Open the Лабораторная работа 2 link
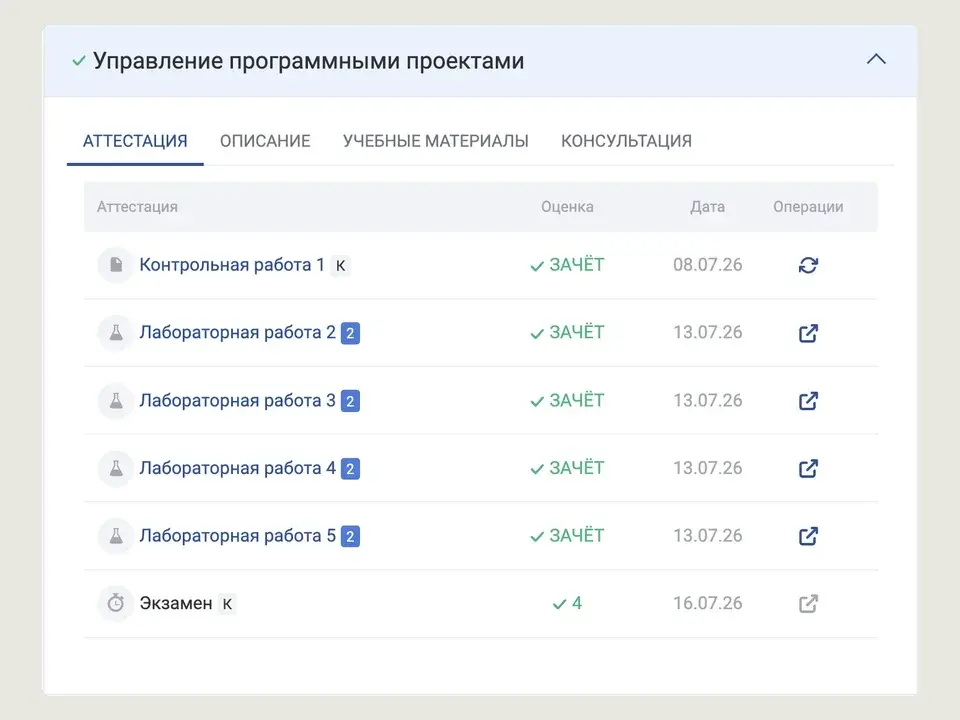This screenshot has height=720, width=960. (x=238, y=332)
